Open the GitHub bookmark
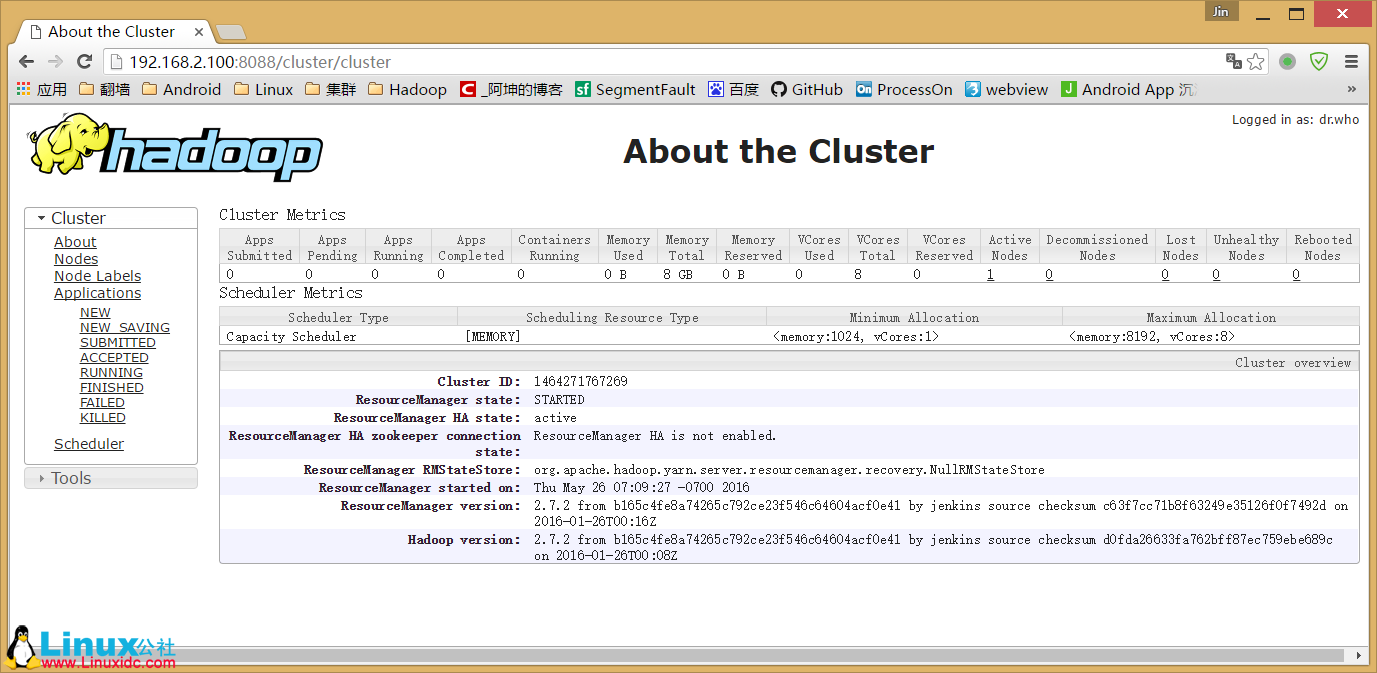The image size is (1377, 673). 806,89
